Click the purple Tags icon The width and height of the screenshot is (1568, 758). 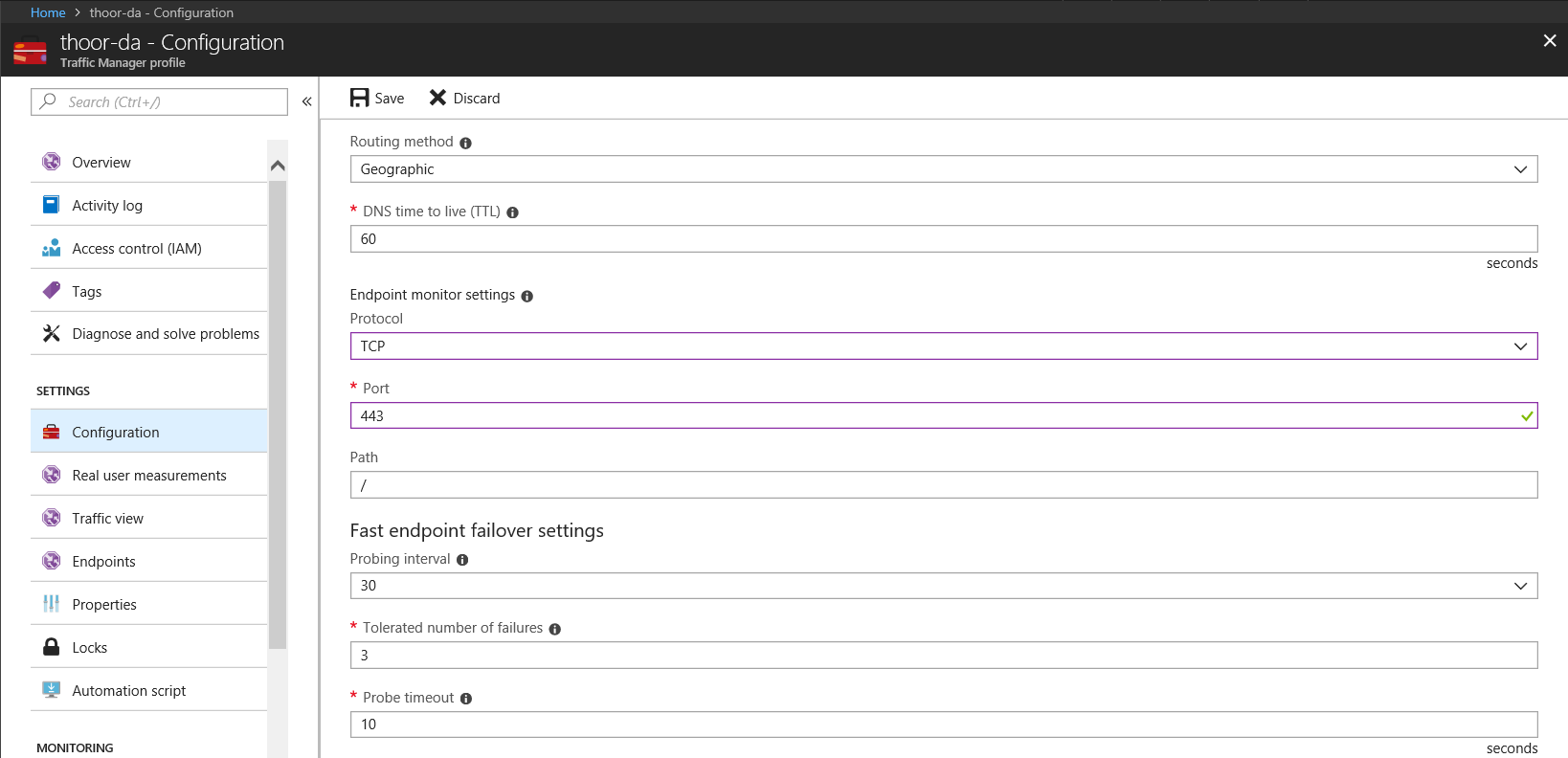pos(52,290)
